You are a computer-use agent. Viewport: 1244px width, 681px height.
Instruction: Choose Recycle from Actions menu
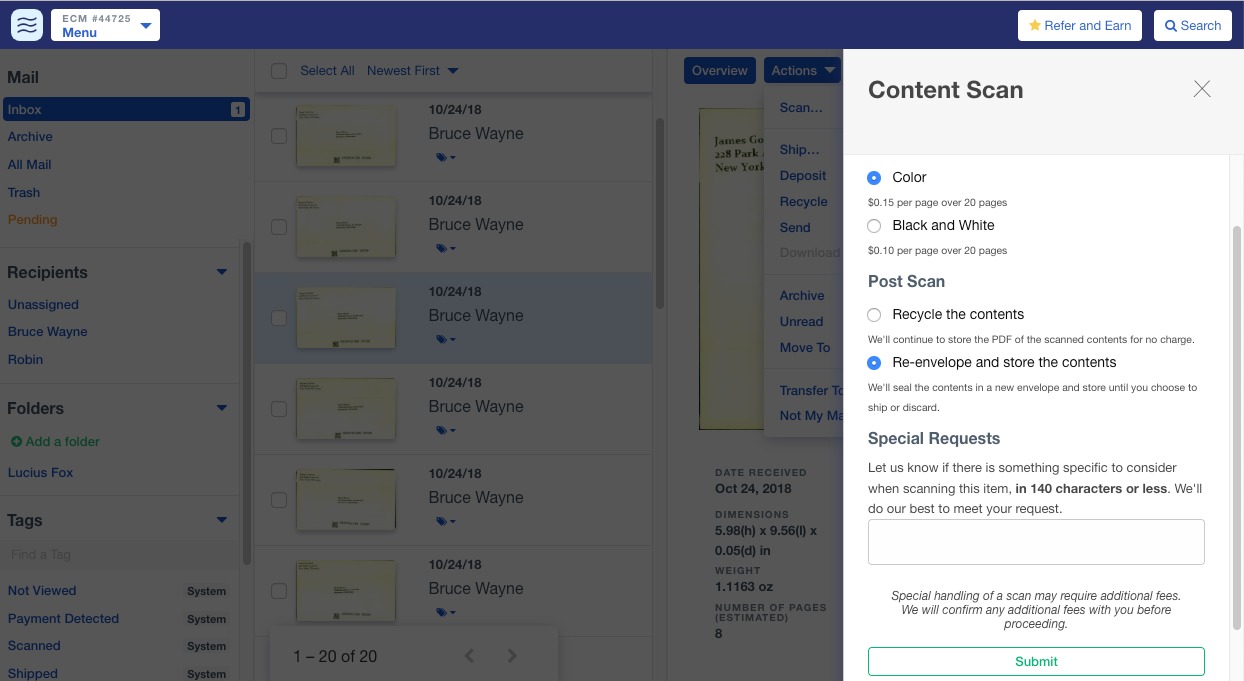click(803, 201)
